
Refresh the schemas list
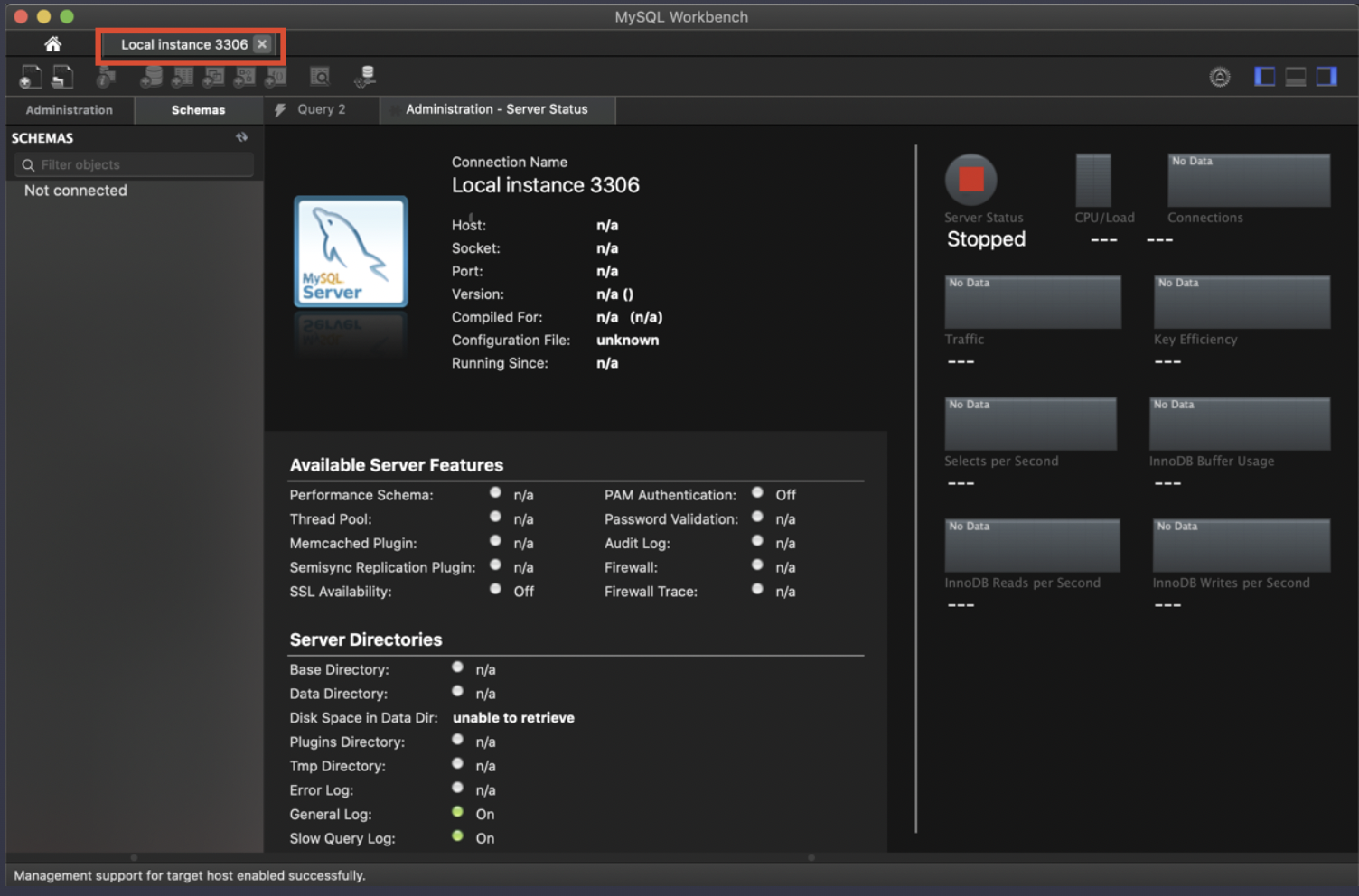(242, 137)
